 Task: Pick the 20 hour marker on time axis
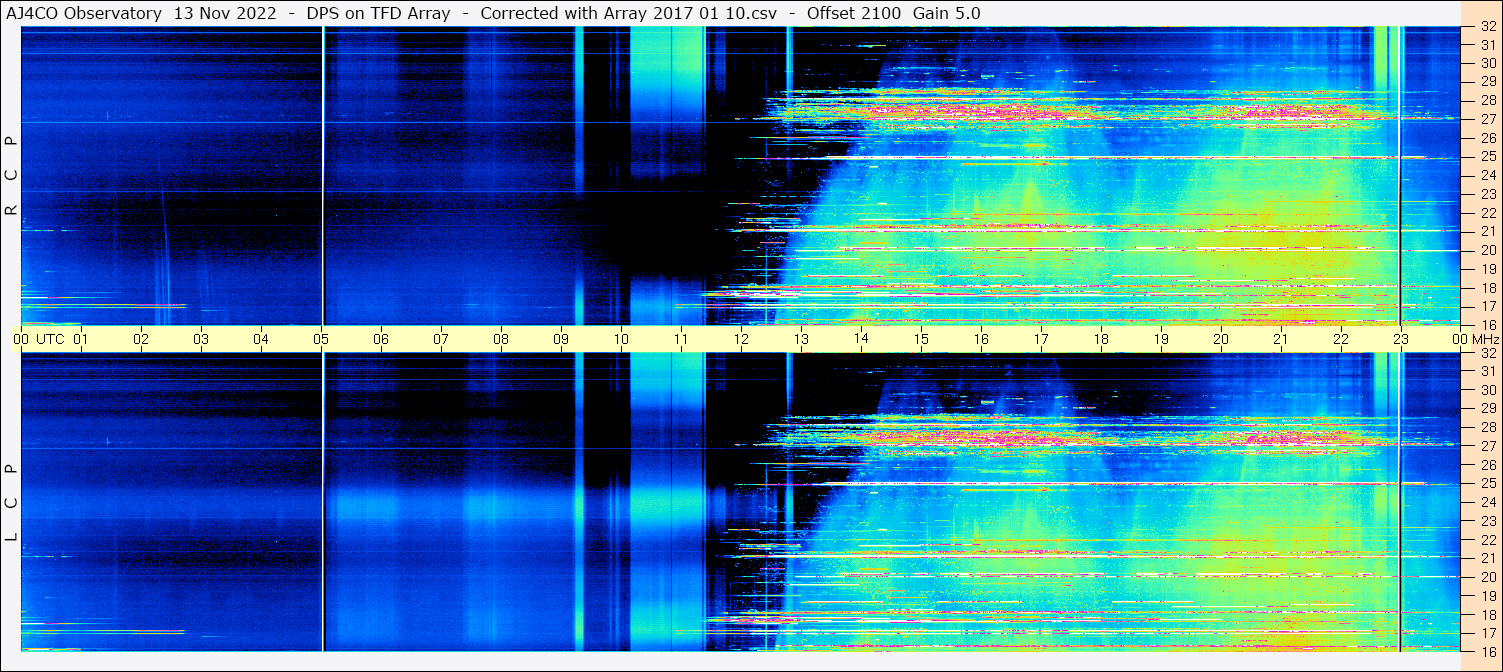[1221, 339]
